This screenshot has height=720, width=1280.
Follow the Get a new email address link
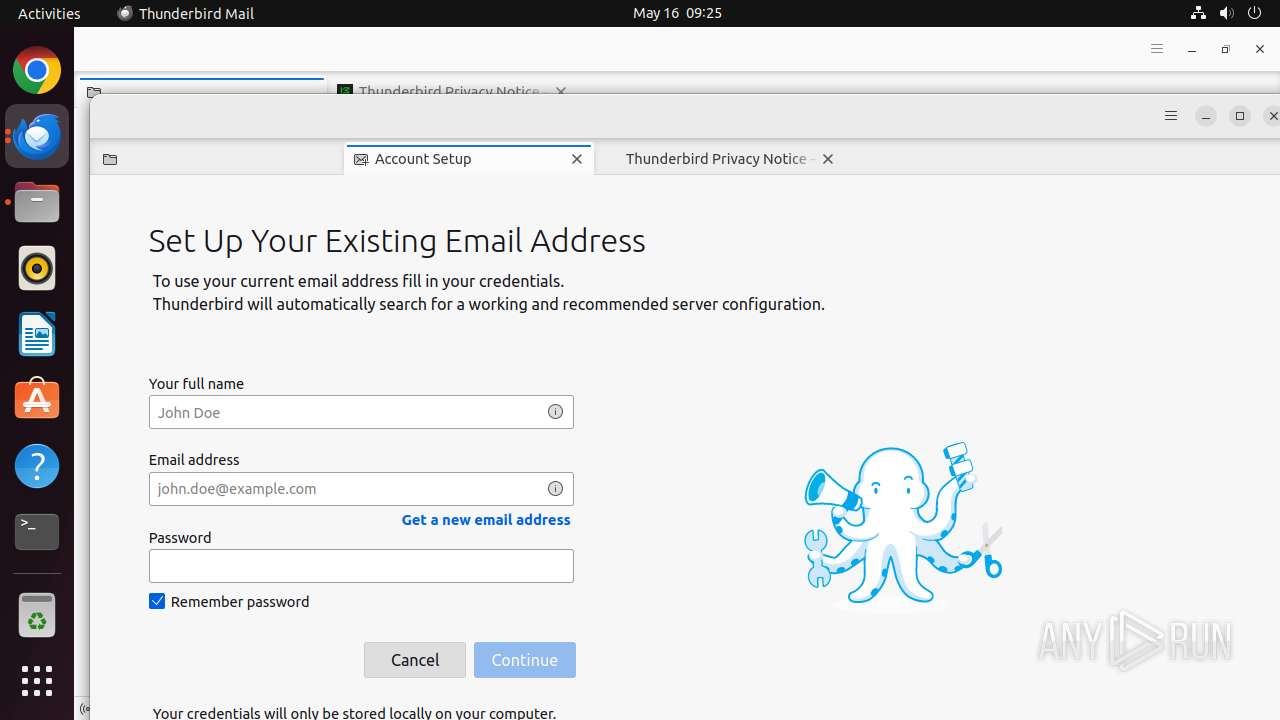pyautogui.click(x=486, y=520)
